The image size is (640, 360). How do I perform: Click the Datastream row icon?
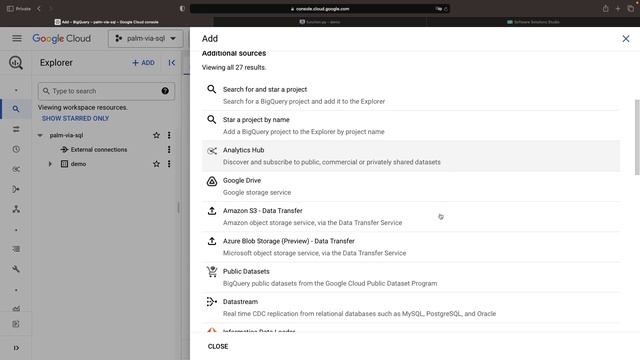[x=211, y=302]
